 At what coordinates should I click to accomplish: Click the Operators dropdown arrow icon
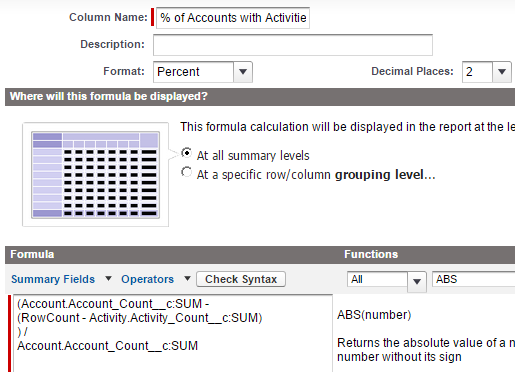point(187,278)
